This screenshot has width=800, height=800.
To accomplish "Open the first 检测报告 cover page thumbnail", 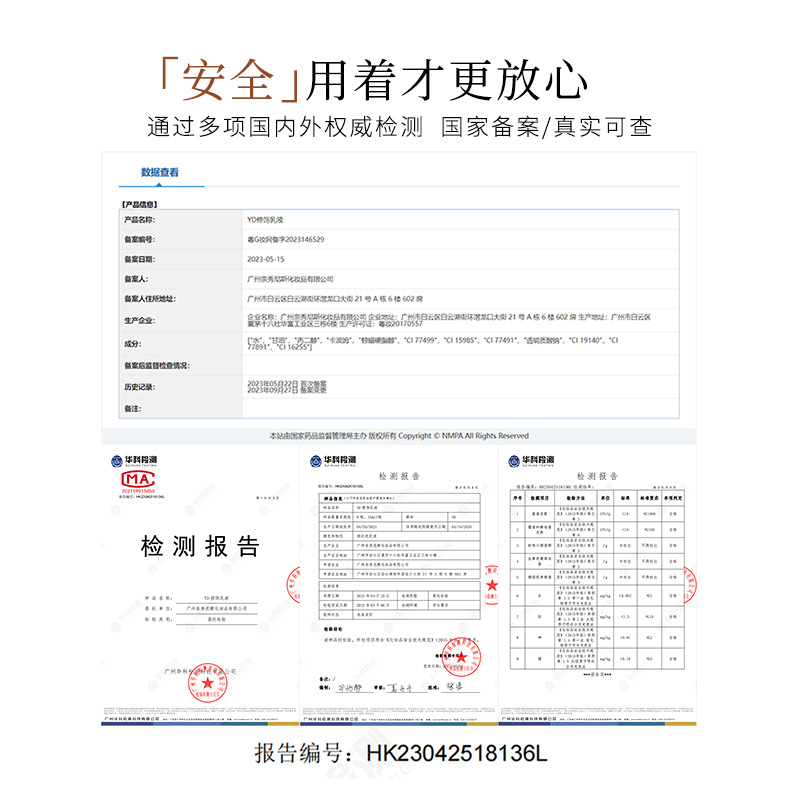I will point(200,586).
